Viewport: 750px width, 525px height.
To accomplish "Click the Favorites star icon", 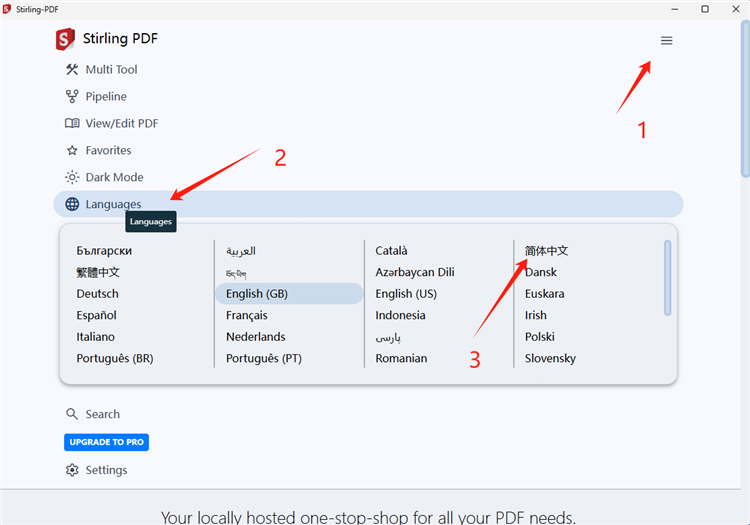I will (x=72, y=151).
